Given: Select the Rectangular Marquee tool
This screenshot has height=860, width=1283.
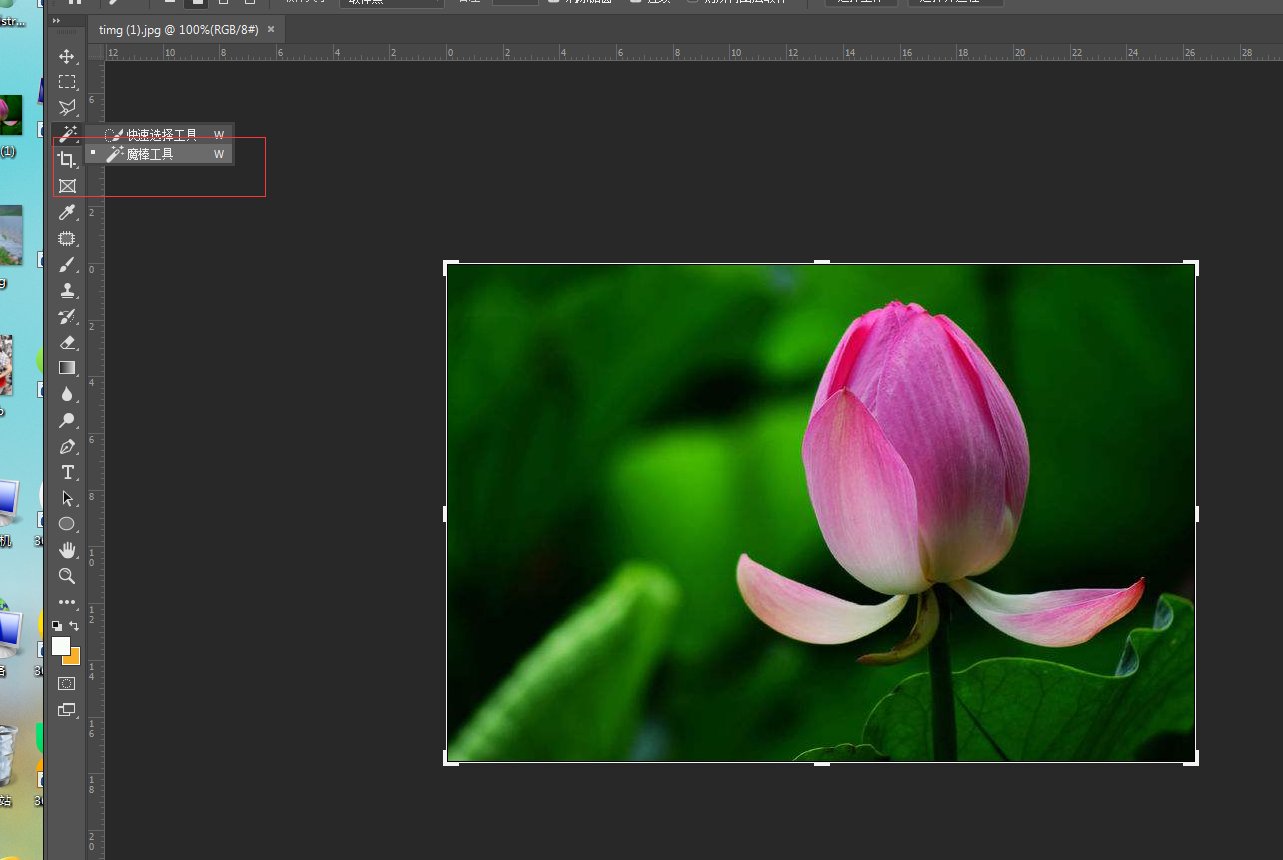Looking at the screenshot, I should click(x=67, y=82).
